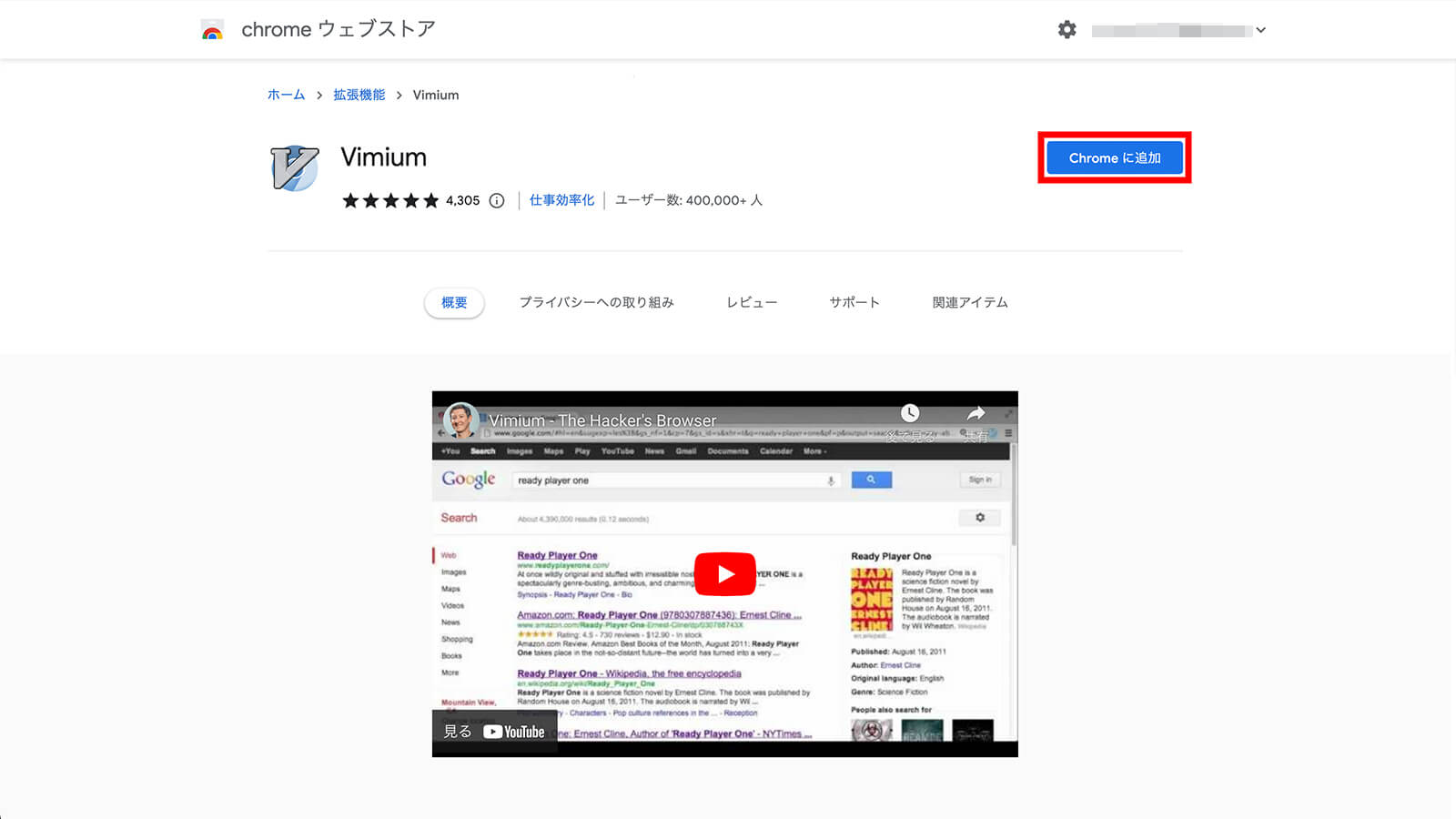Click the Chrome Web Store rainbow logo
The height and width of the screenshot is (819, 1456).
click(212, 30)
